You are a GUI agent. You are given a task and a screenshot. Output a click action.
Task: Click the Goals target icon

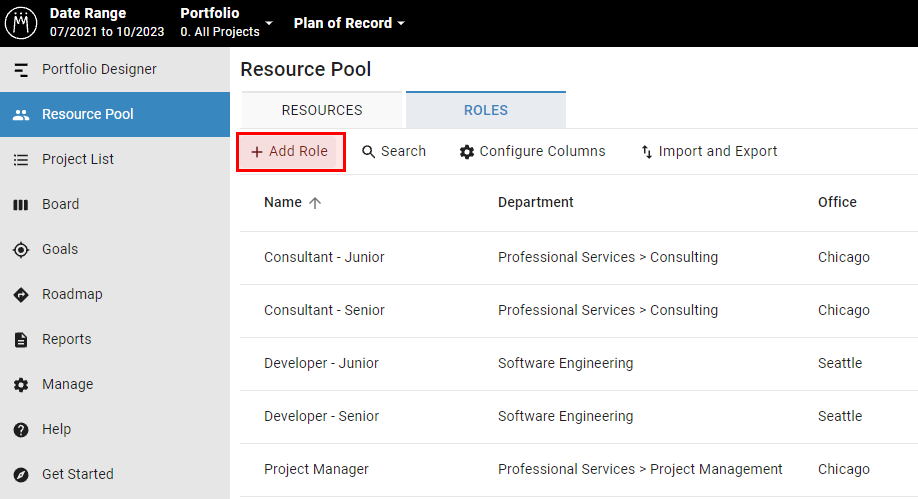21,250
